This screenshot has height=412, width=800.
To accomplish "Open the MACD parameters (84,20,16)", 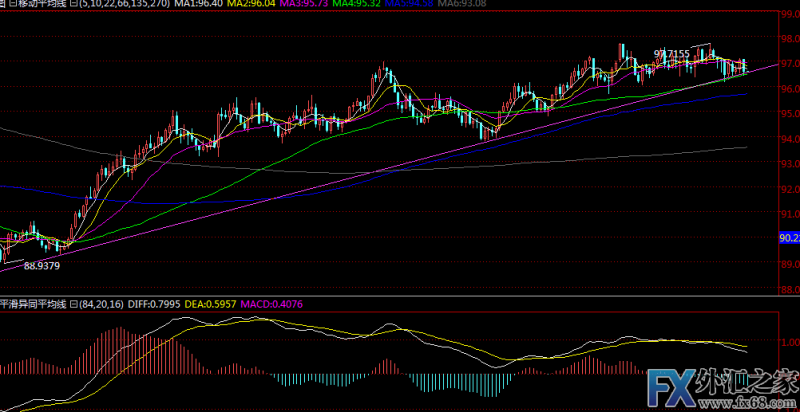I will tap(101, 304).
